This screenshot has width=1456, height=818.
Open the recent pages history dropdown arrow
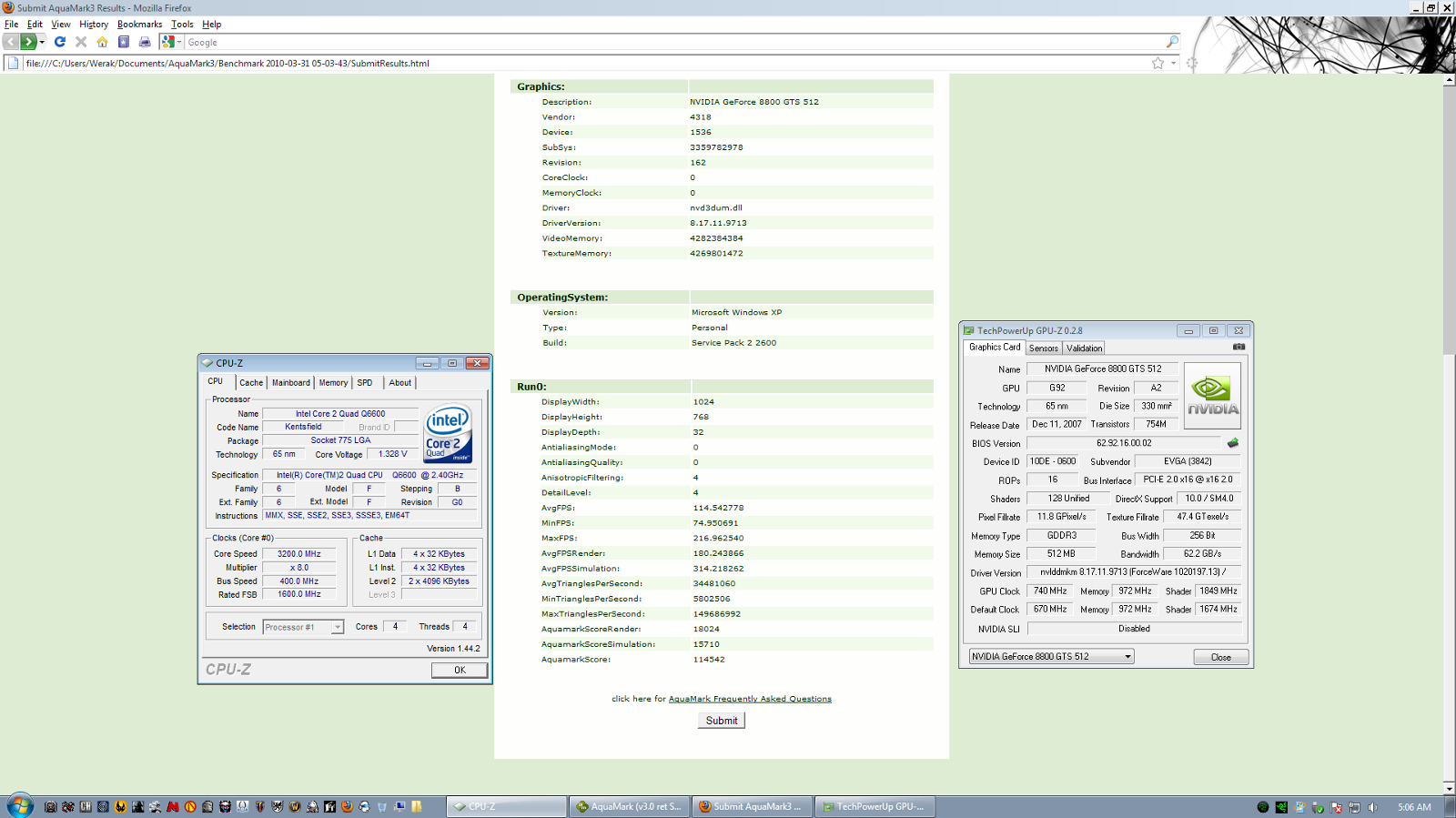click(x=42, y=42)
